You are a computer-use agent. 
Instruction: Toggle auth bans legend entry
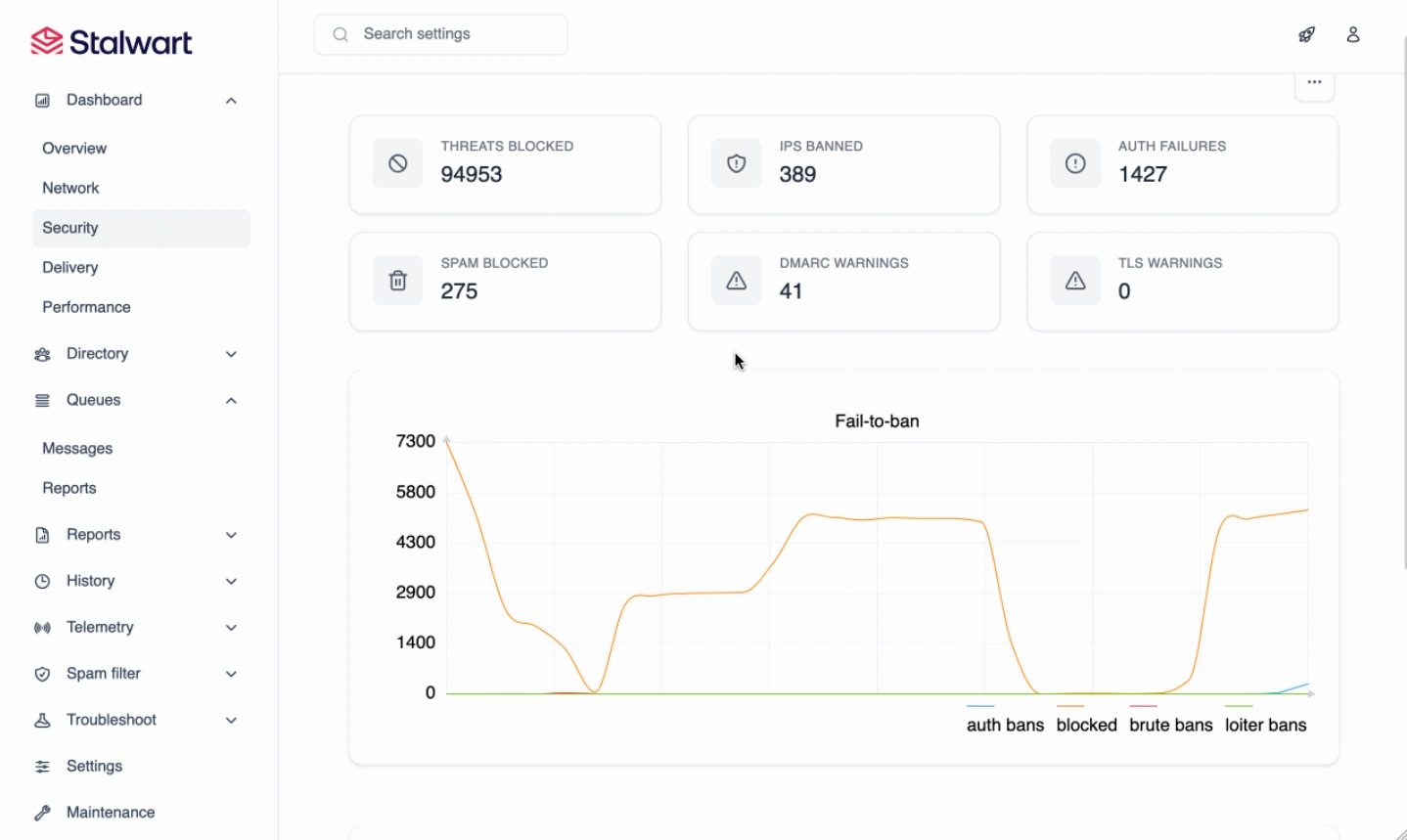click(1005, 725)
